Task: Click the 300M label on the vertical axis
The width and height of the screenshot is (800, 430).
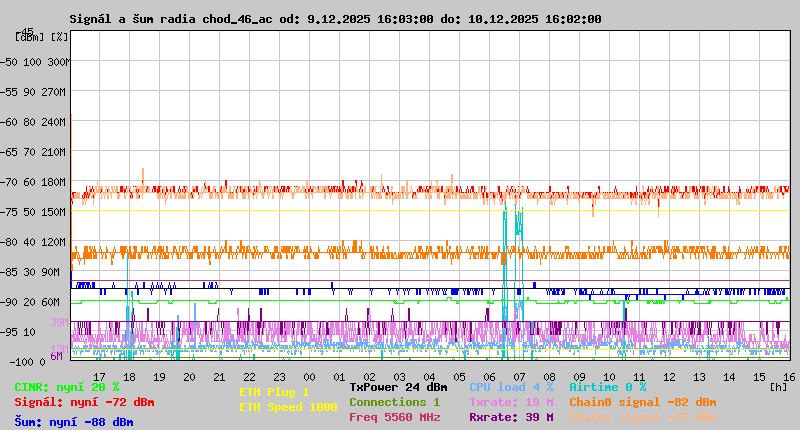Action: click(58, 62)
